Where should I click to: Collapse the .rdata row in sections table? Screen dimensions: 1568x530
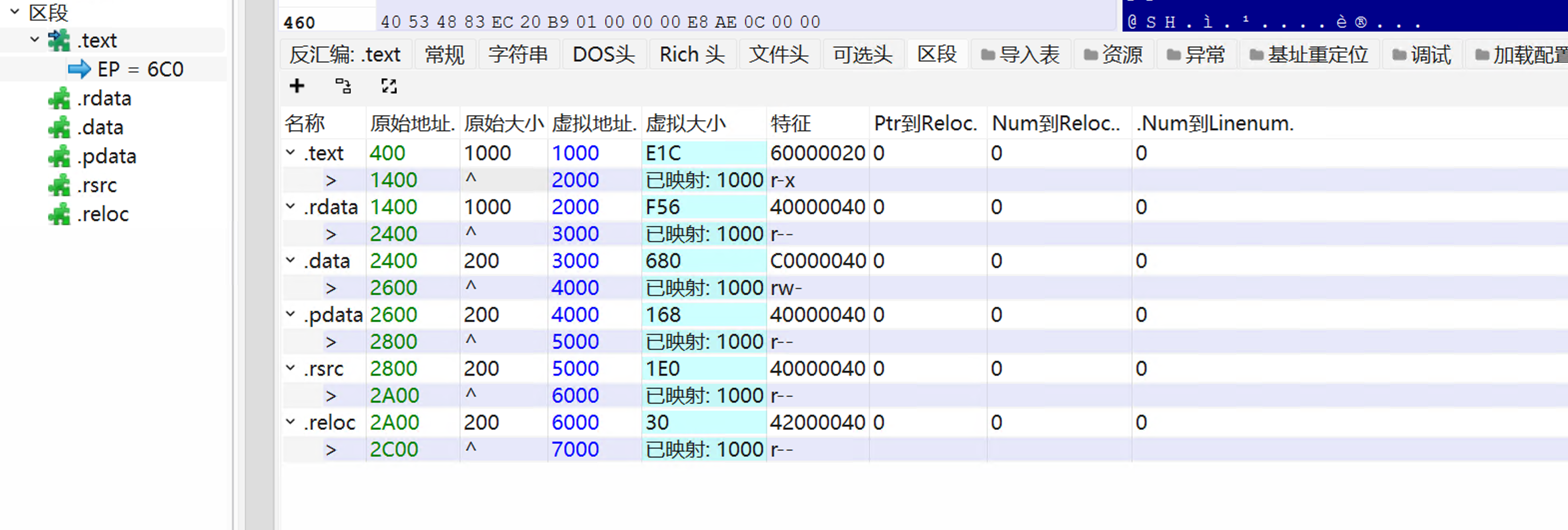tap(291, 206)
